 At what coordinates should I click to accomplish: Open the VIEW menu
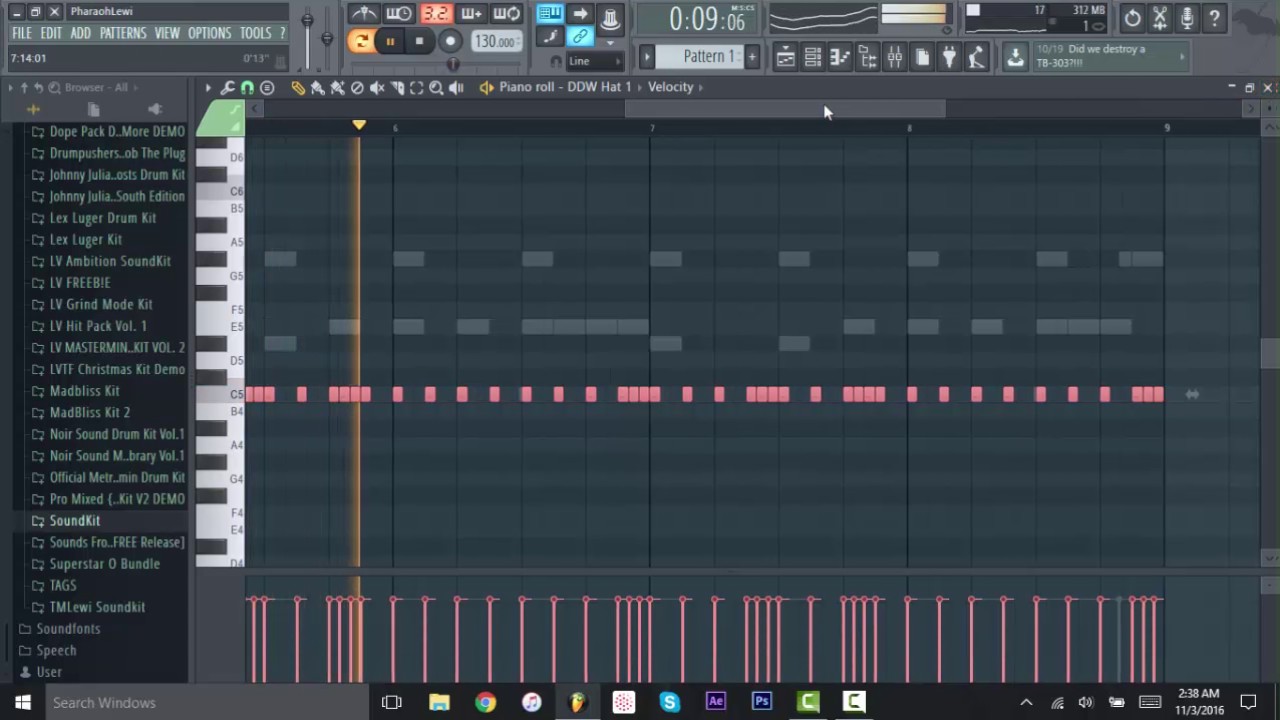pos(167,33)
